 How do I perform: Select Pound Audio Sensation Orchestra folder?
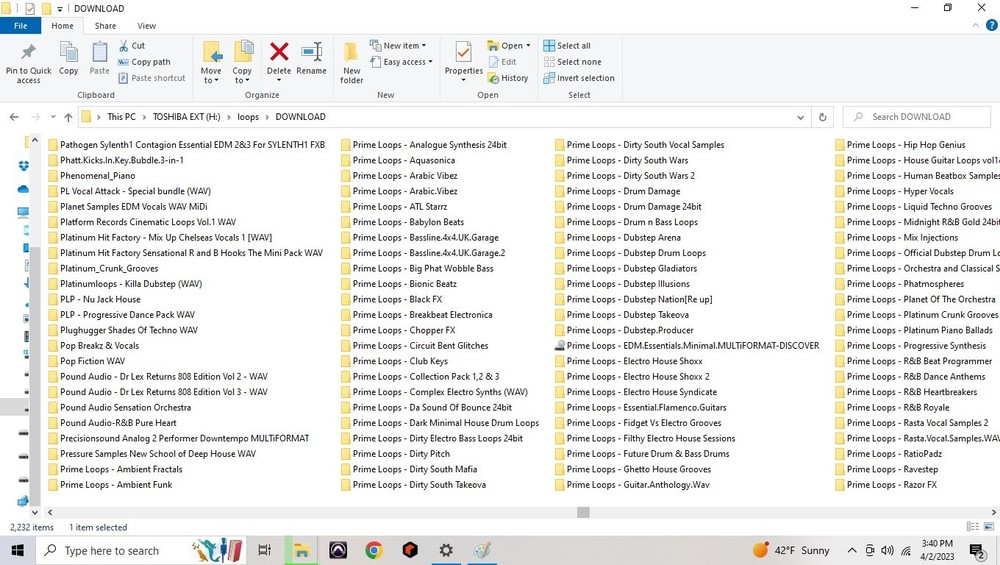[x=119, y=407]
